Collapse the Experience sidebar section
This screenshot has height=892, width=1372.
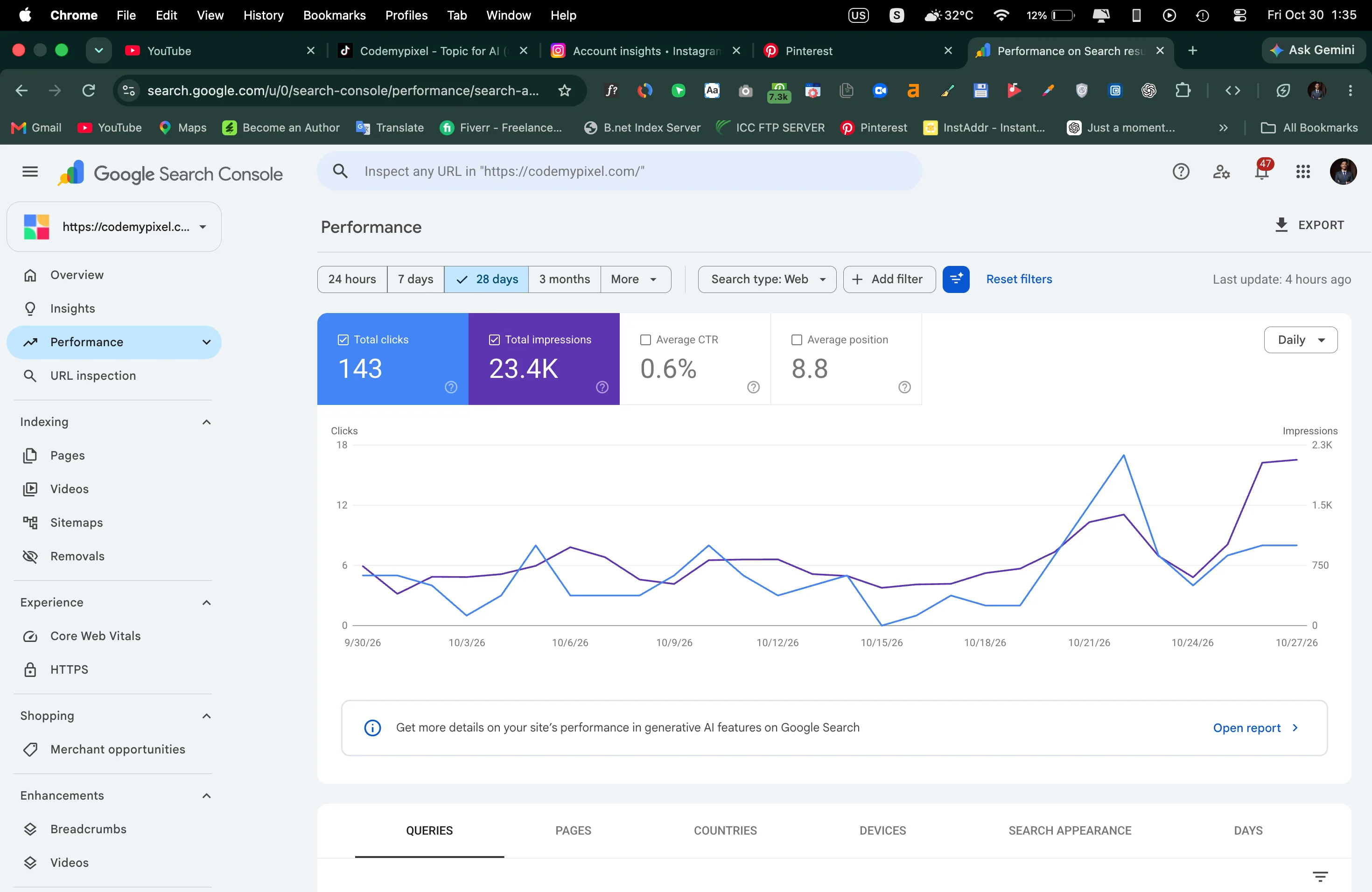[206, 602]
